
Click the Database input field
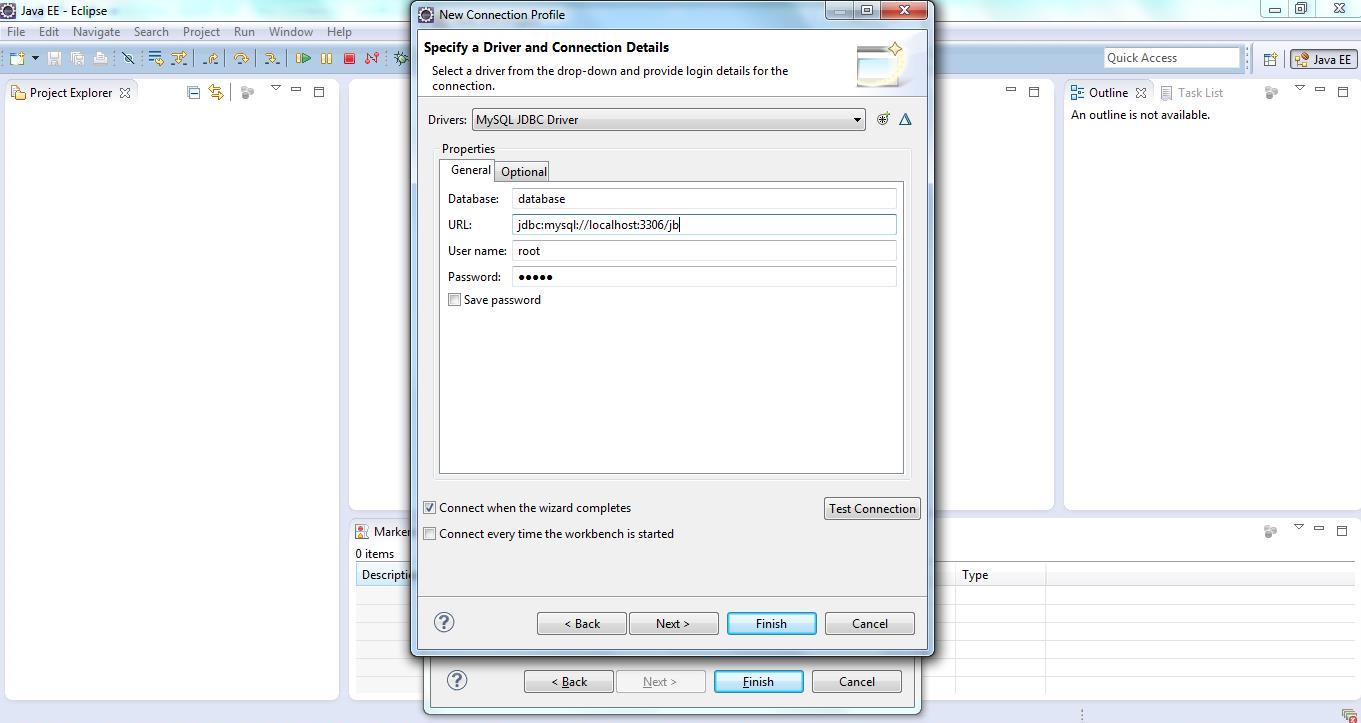tap(704, 199)
